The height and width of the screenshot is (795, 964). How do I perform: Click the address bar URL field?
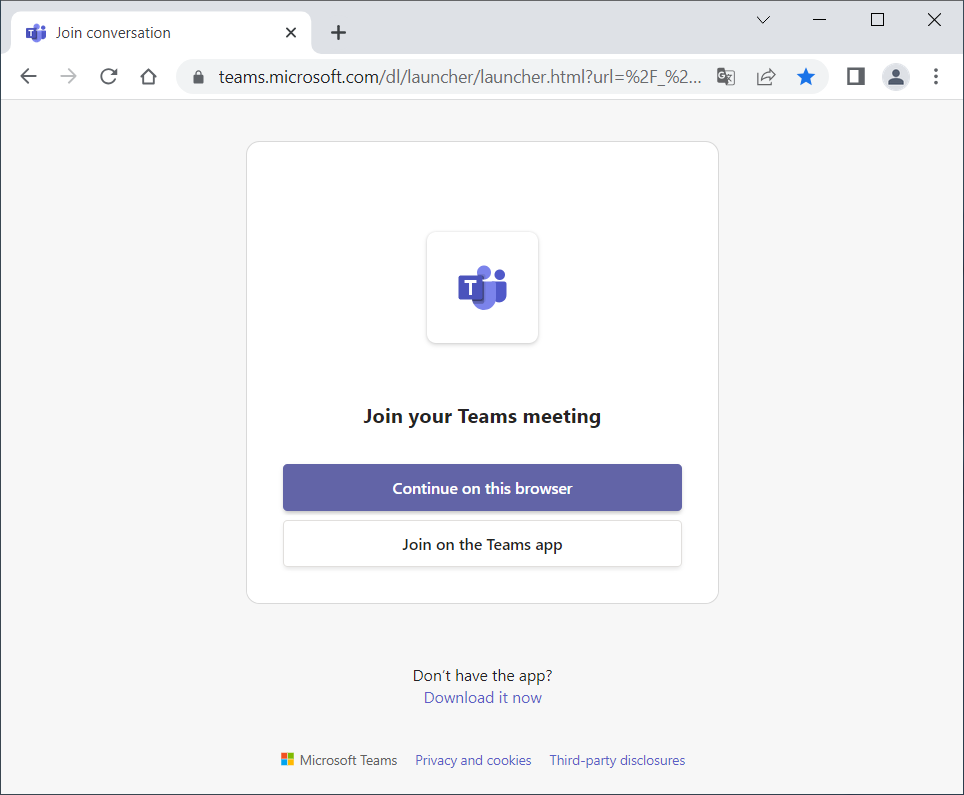[x=459, y=77]
